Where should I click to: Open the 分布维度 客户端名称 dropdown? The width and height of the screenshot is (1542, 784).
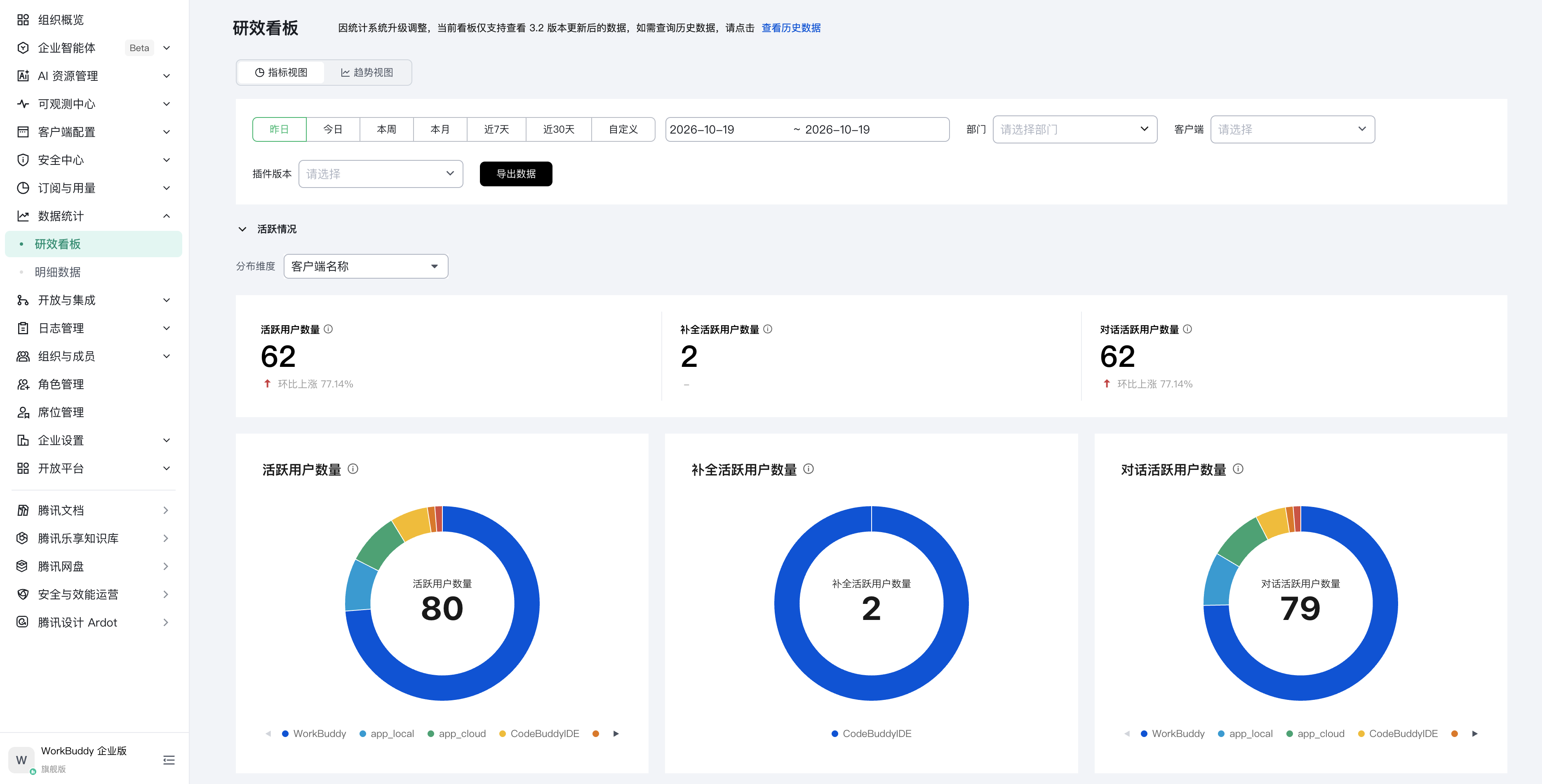point(366,266)
